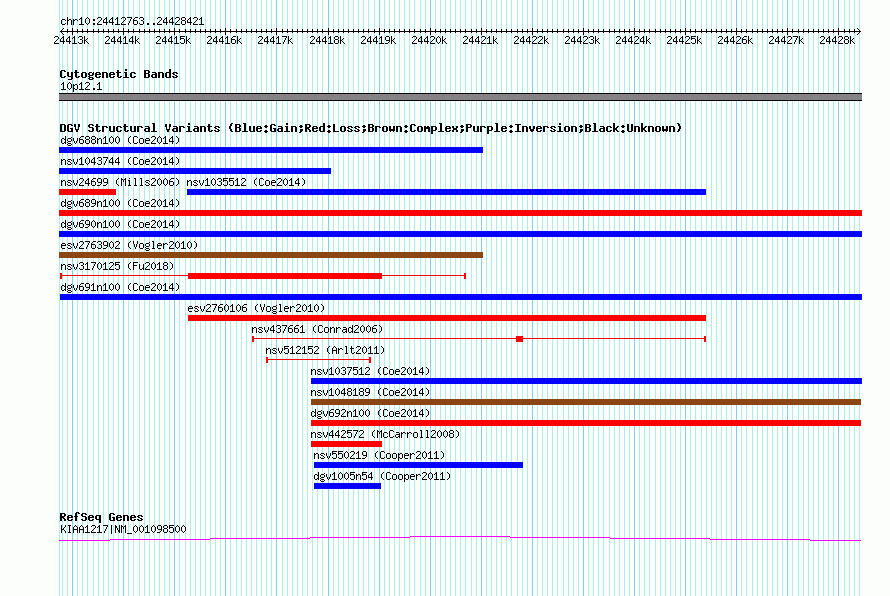
Task: Click the thick red segment of nsv3170125
Action: click(285, 276)
